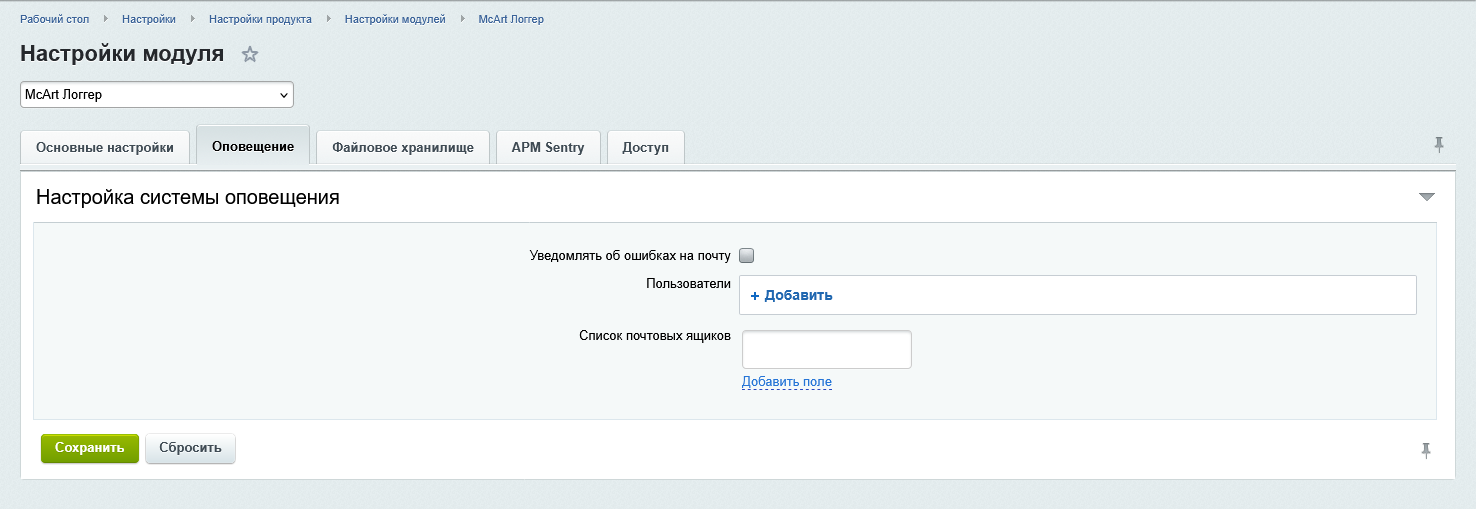Select the Оповещение tab
Image resolution: width=1476 pixels, height=509 pixels.
click(253, 147)
